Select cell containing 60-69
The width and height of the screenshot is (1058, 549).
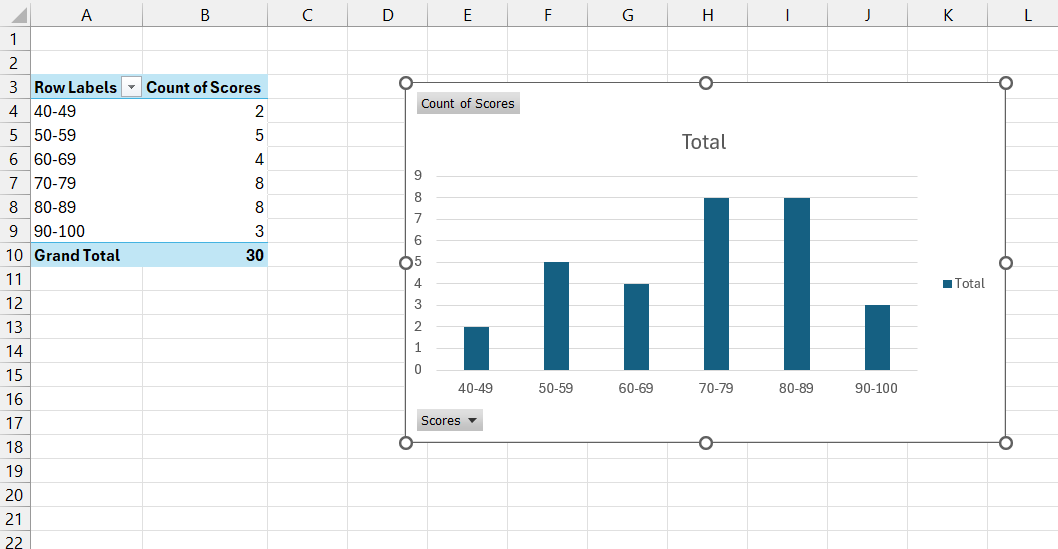(86, 159)
